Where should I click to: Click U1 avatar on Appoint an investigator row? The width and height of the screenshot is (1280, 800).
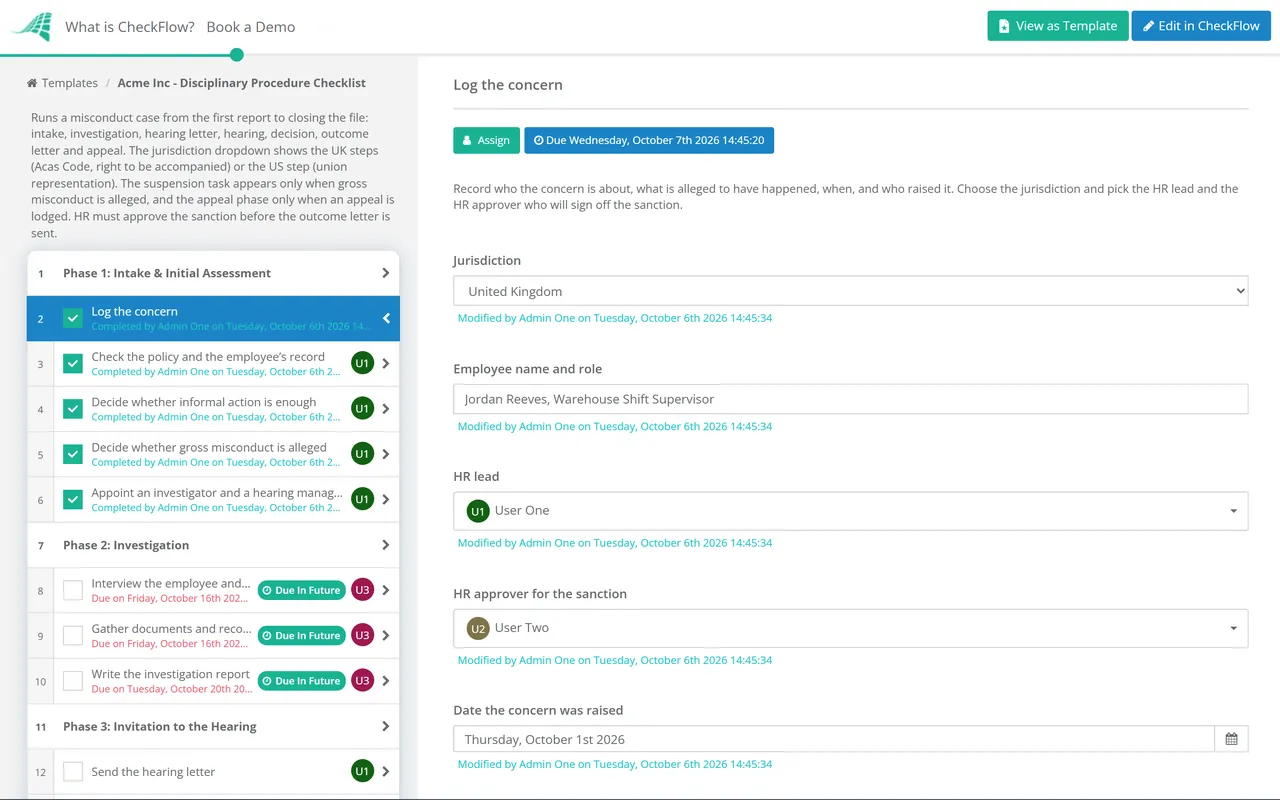click(362, 499)
